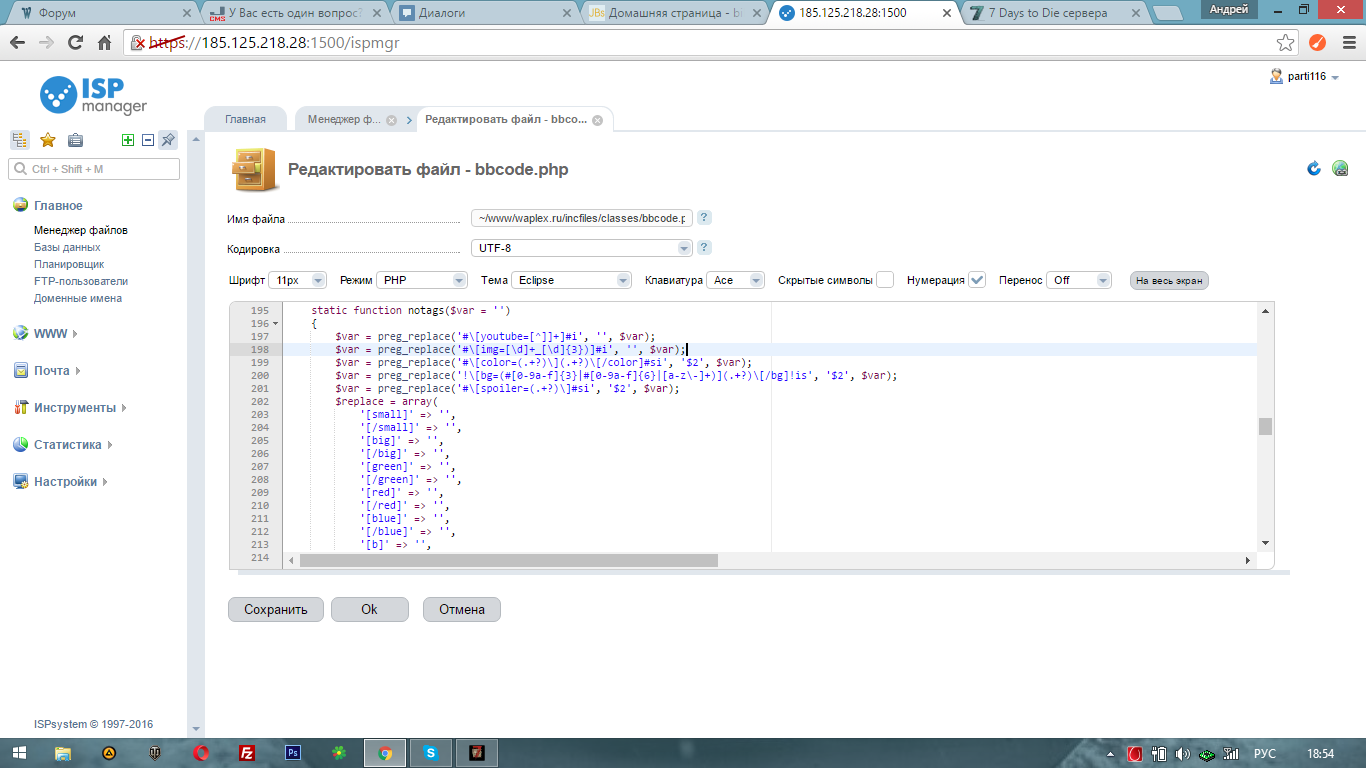The width and height of the screenshot is (1366, 768).
Task: Switch to the Главная tab
Action: tap(245, 119)
